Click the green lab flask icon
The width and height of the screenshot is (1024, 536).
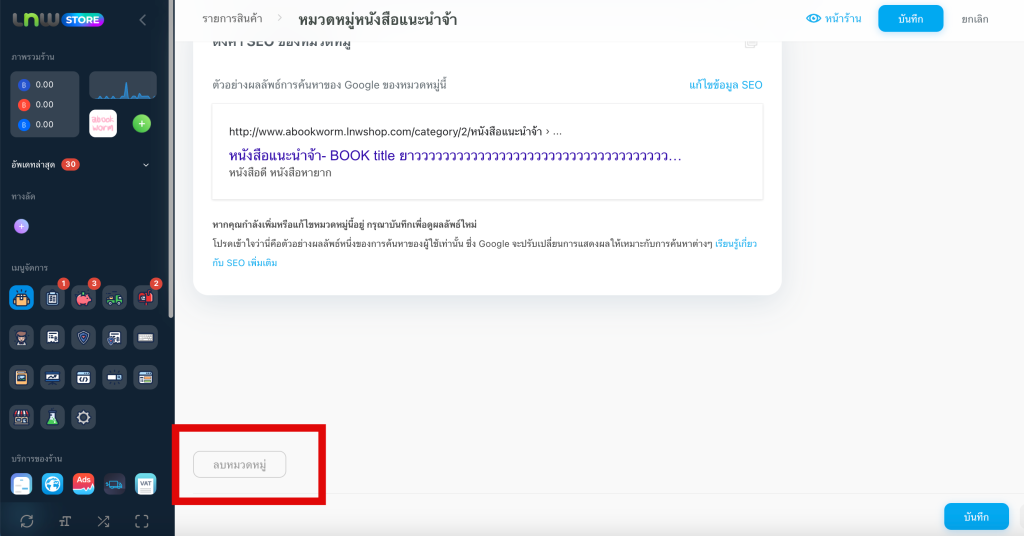click(x=53, y=417)
